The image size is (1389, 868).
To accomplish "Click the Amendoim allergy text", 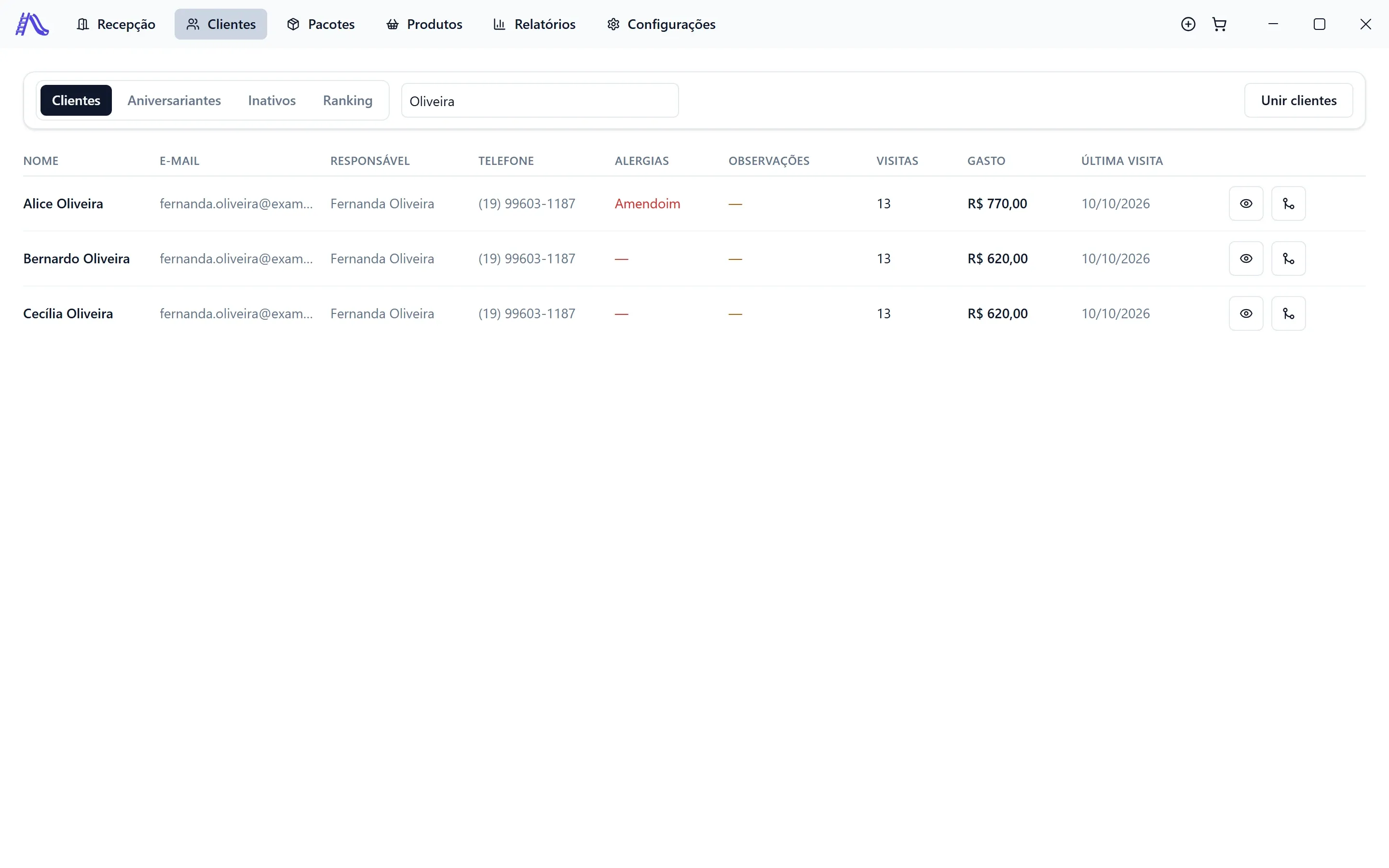I will [x=647, y=204].
